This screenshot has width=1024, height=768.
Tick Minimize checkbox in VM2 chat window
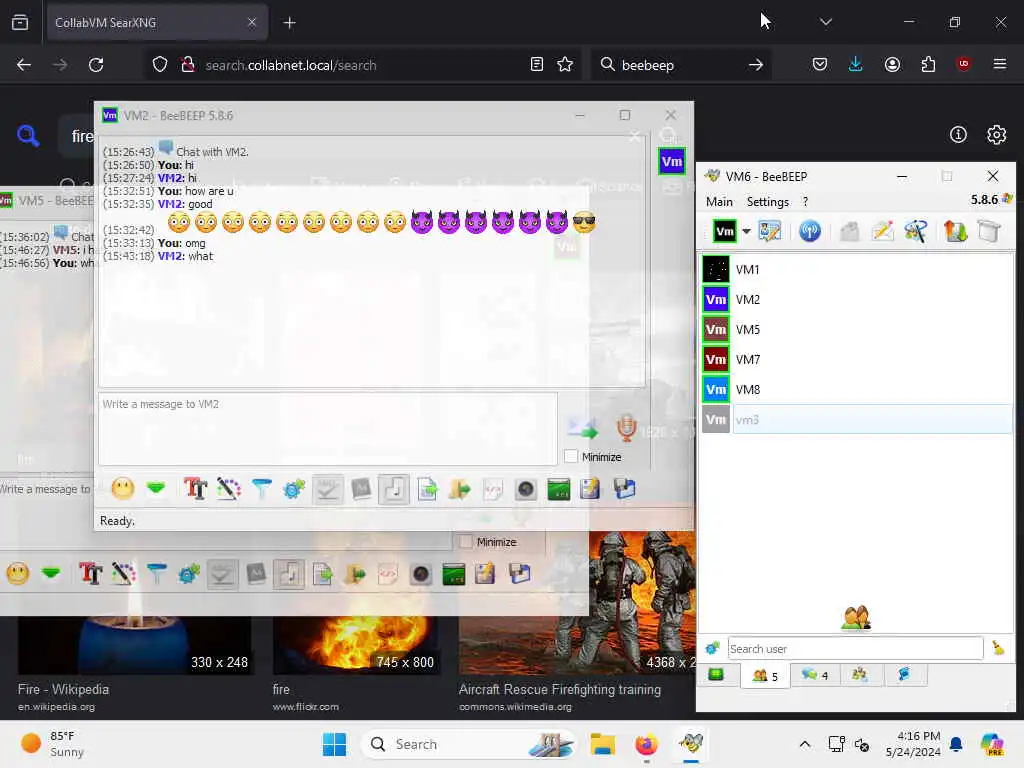[571, 456]
